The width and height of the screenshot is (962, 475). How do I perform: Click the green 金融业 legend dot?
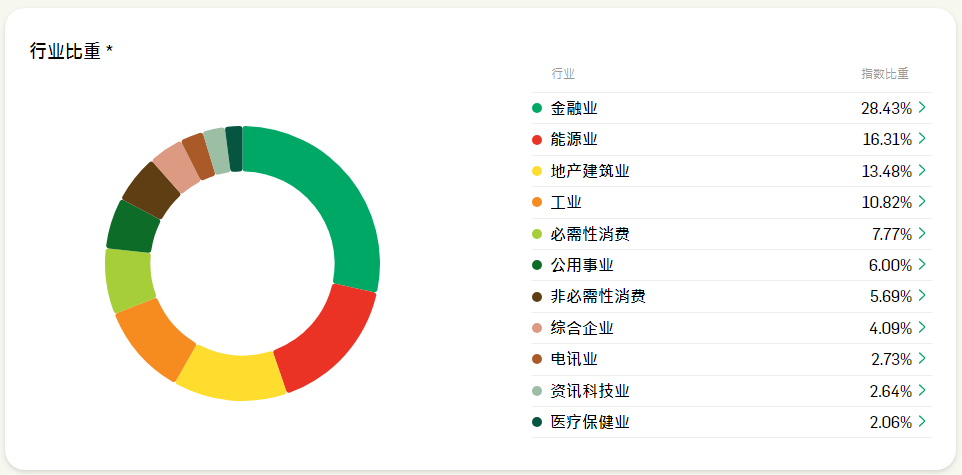(x=537, y=108)
